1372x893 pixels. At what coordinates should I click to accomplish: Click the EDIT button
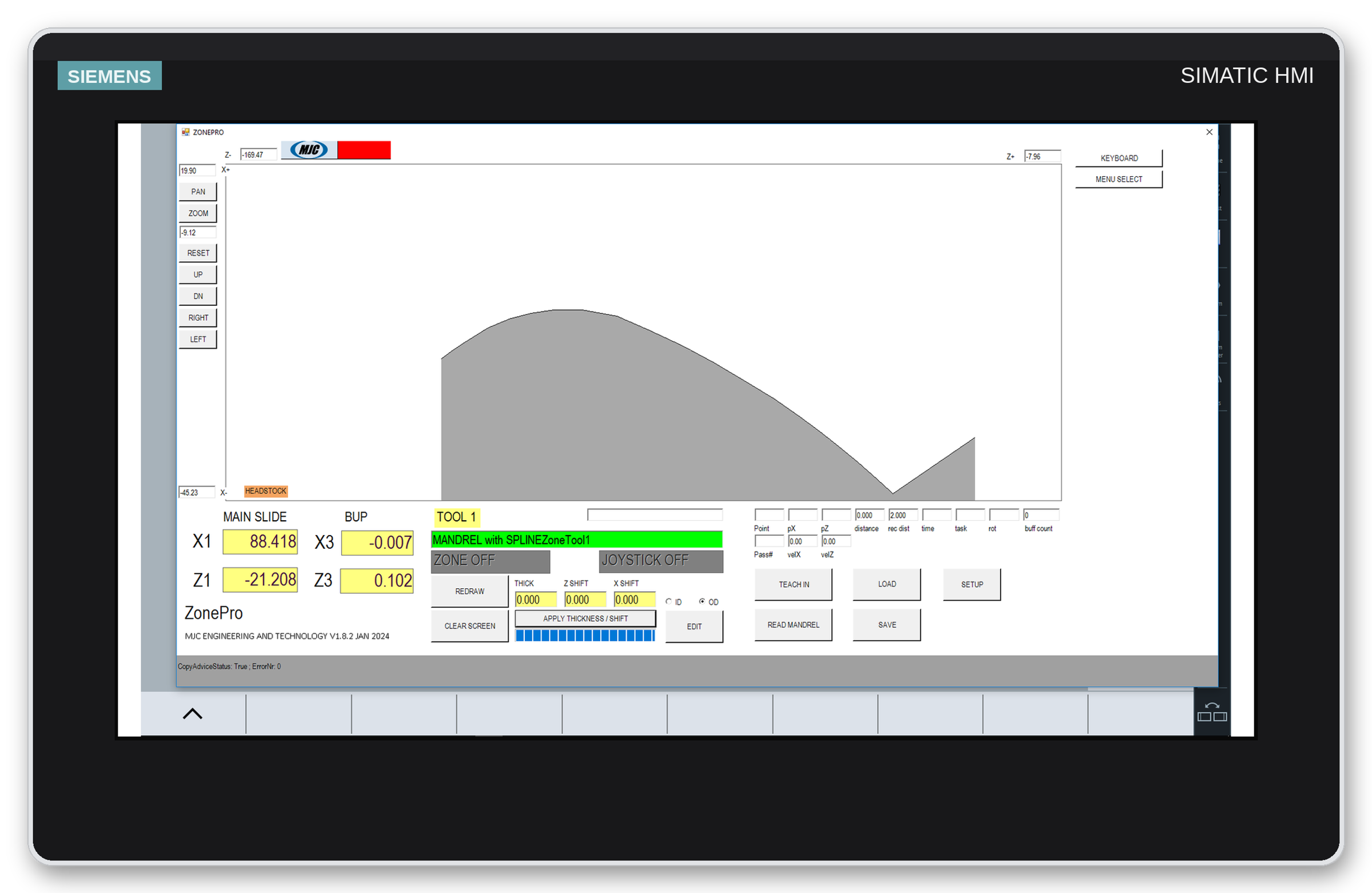(x=694, y=626)
